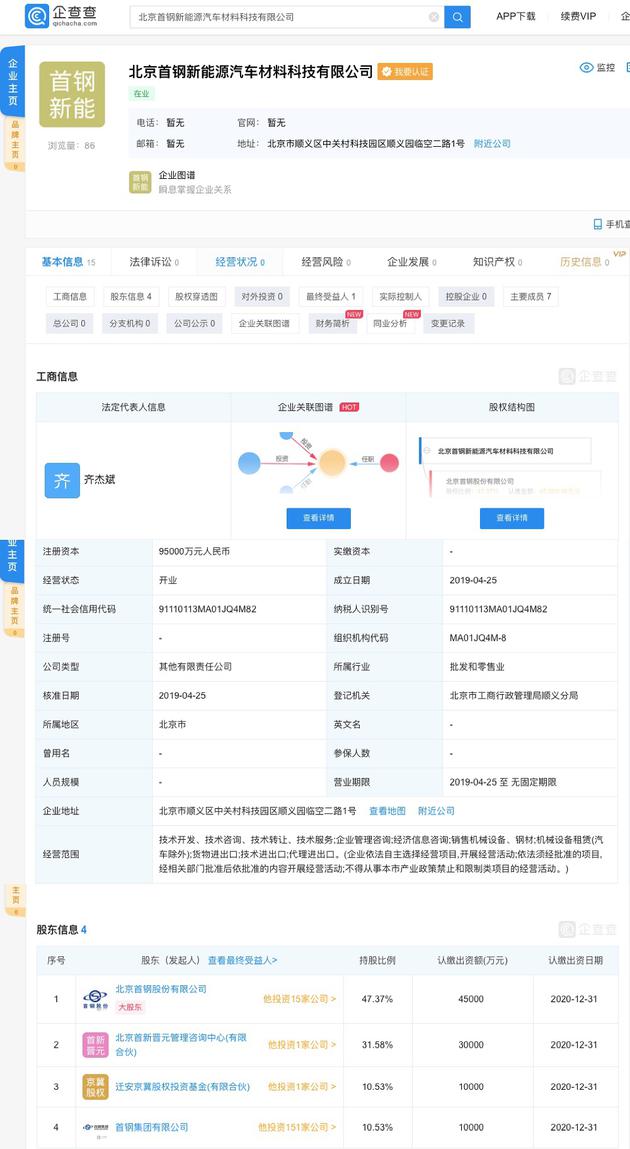Image resolution: width=630 pixels, height=1149 pixels.
Task: Select 企业关联图谱 sub-tab
Action: tap(264, 323)
